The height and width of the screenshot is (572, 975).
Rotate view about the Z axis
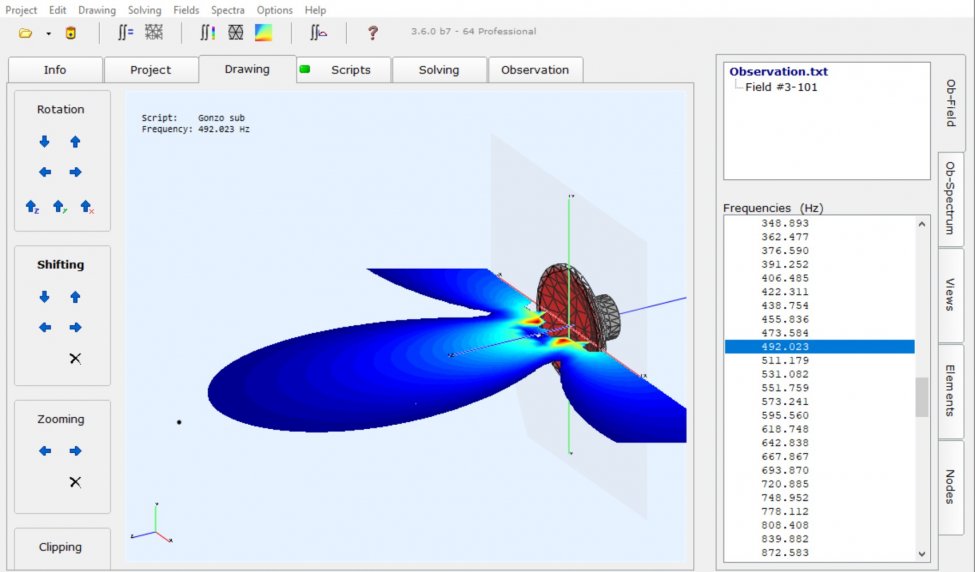click(32, 207)
